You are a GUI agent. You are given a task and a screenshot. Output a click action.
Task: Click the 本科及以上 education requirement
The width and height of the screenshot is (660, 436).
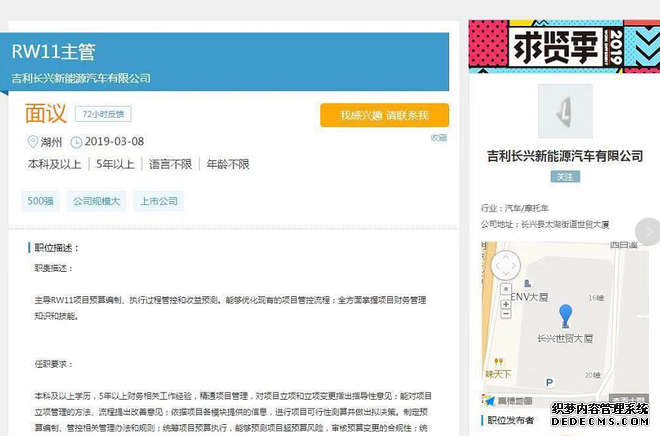pyautogui.click(x=54, y=164)
